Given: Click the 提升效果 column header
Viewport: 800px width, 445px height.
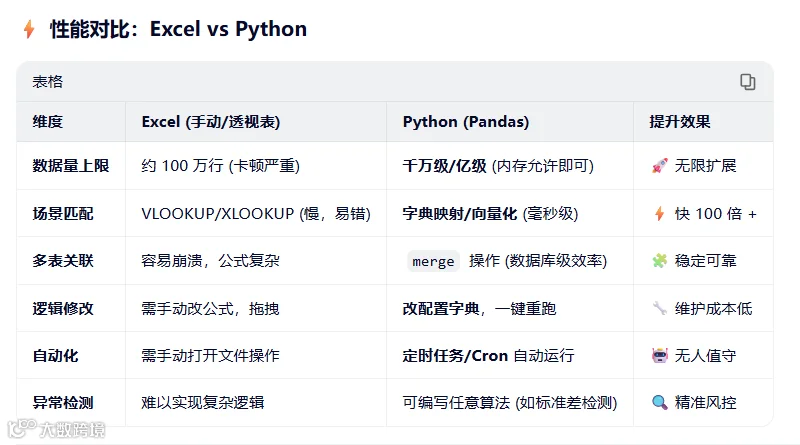Looking at the screenshot, I should tap(680, 122).
